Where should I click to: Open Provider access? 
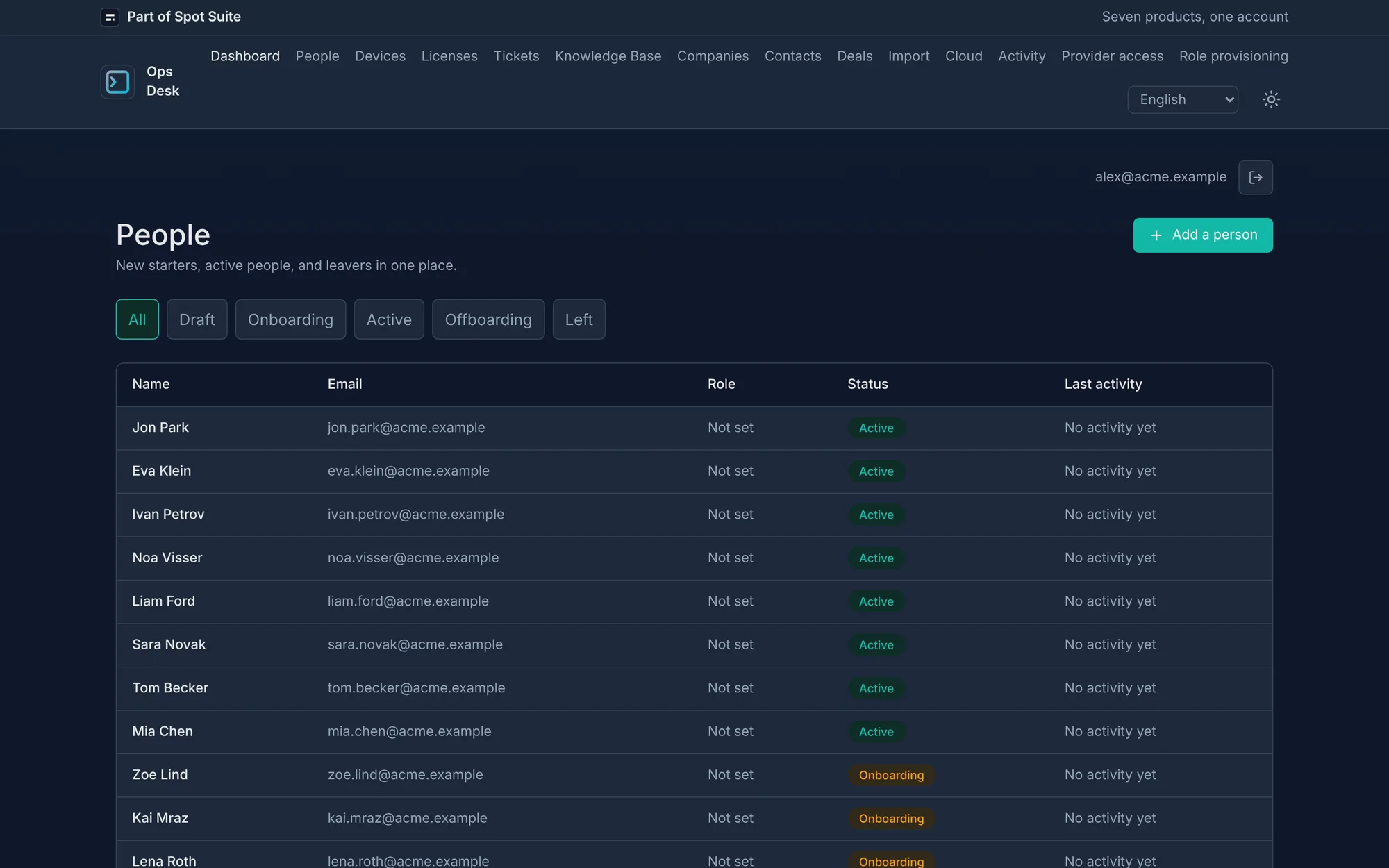click(x=1112, y=56)
